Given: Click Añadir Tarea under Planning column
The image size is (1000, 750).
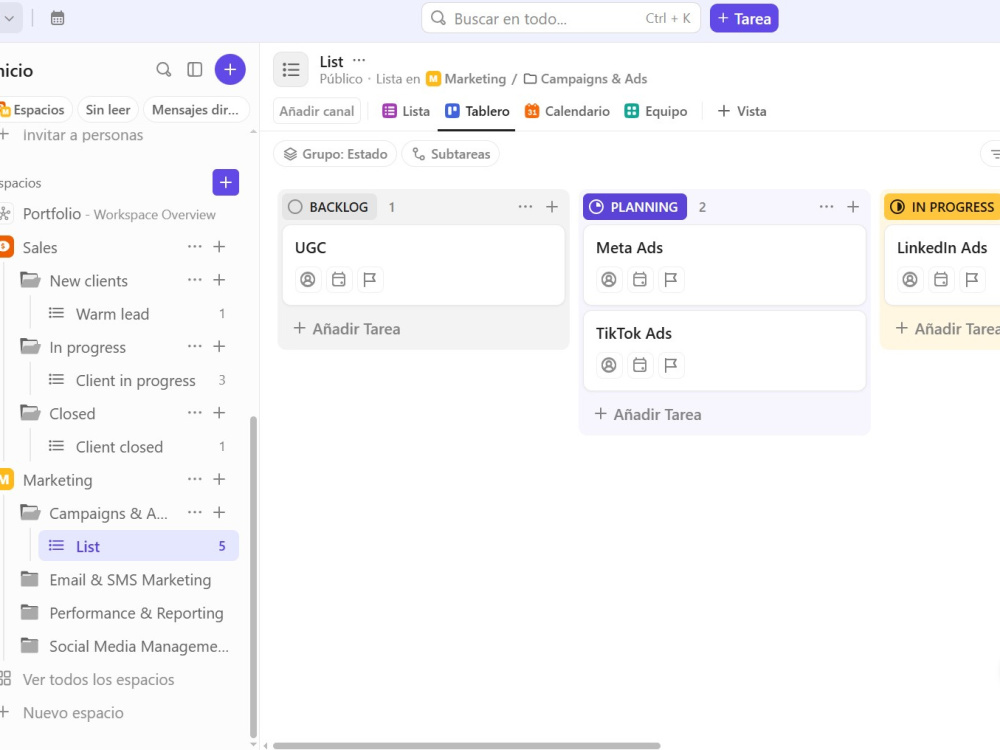Looking at the screenshot, I should pyautogui.click(x=648, y=414).
